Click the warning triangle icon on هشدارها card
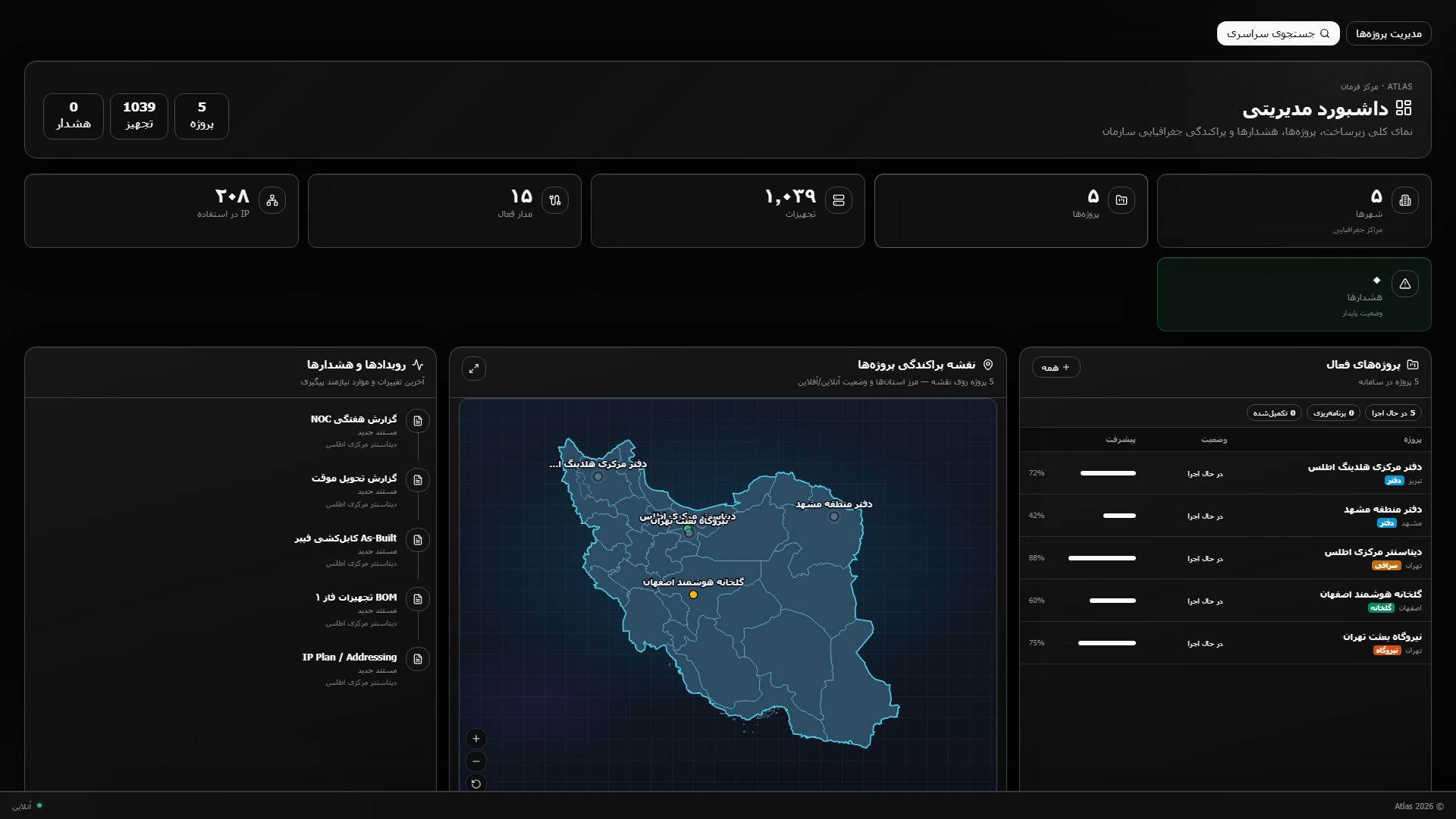The image size is (1456, 819). click(x=1405, y=284)
